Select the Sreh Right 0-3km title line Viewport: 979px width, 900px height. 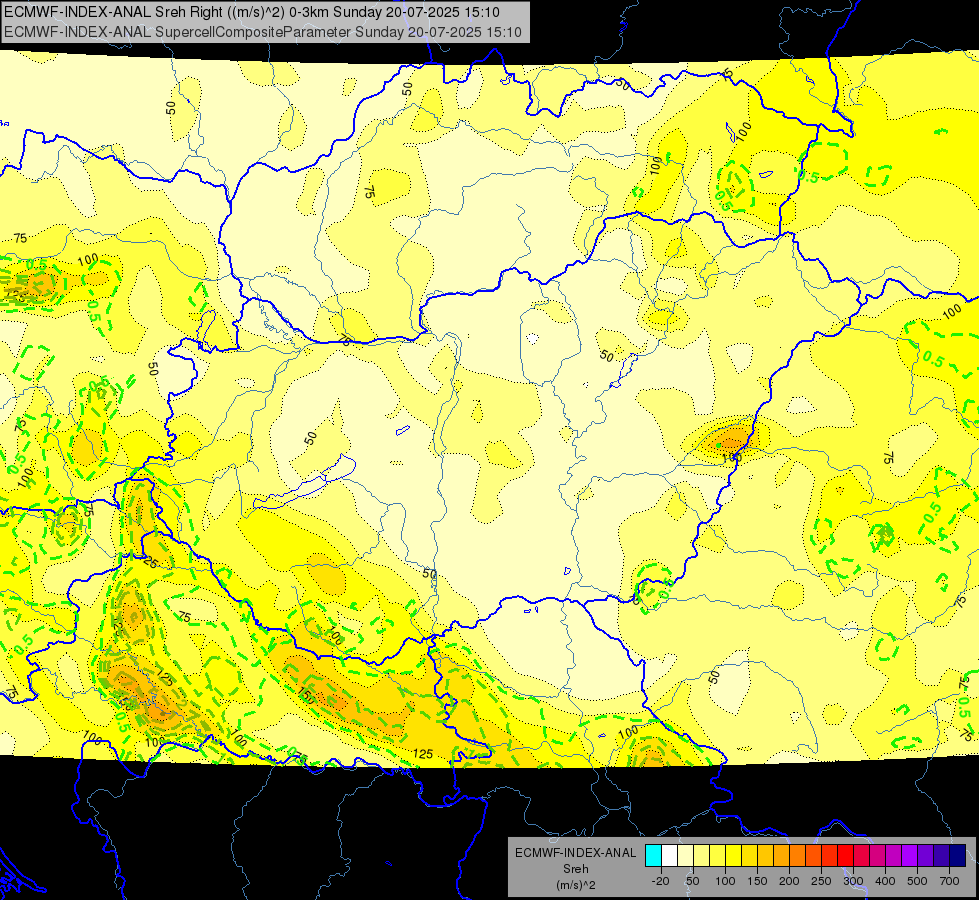252,11
